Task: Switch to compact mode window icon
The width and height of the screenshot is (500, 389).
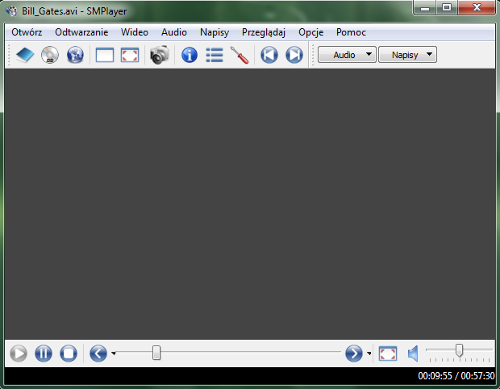Action: click(x=105, y=55)
